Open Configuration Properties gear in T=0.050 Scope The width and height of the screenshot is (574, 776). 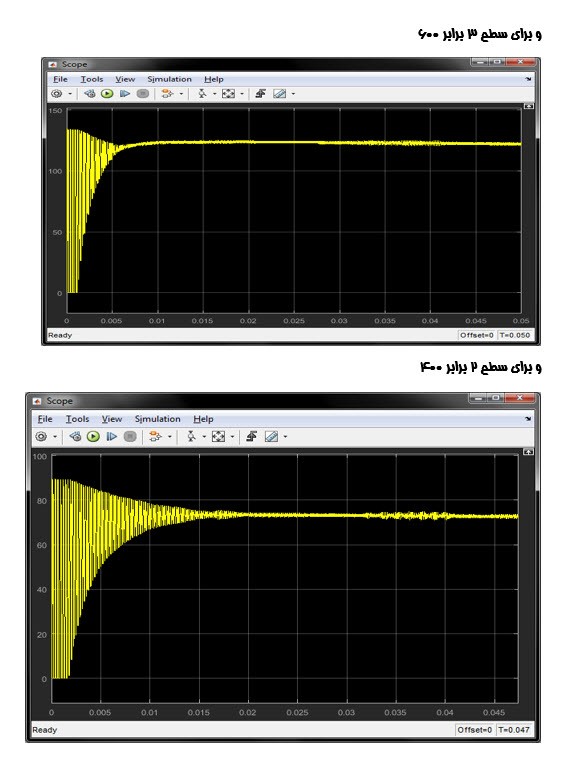tap(57, 94)
